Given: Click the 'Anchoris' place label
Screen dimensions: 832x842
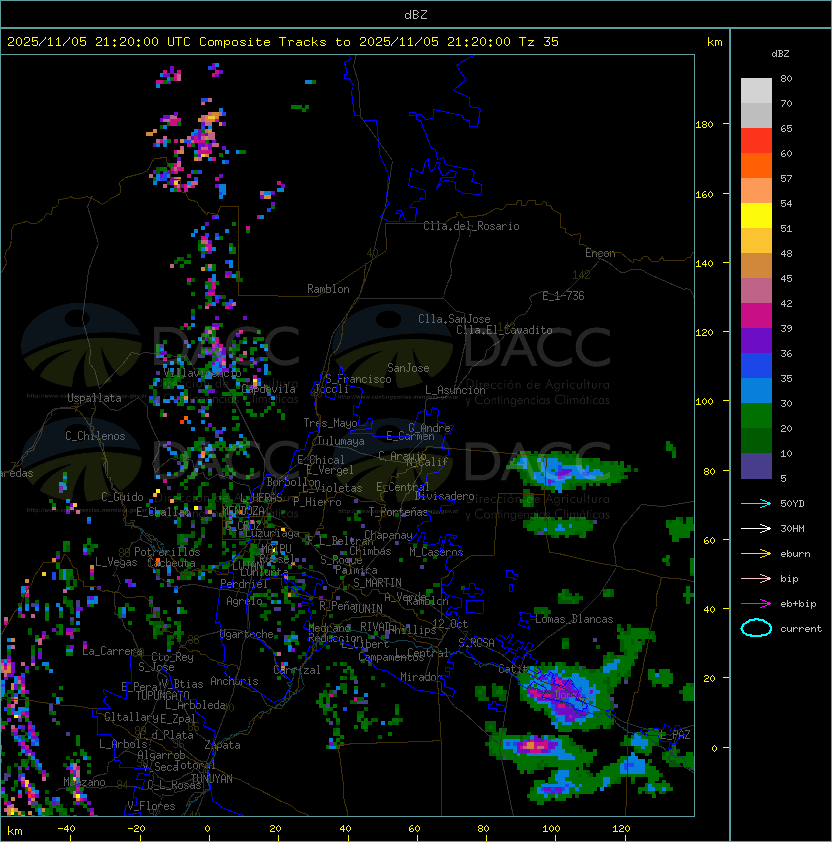Looking at the screenshot, I should pos(234,681).
